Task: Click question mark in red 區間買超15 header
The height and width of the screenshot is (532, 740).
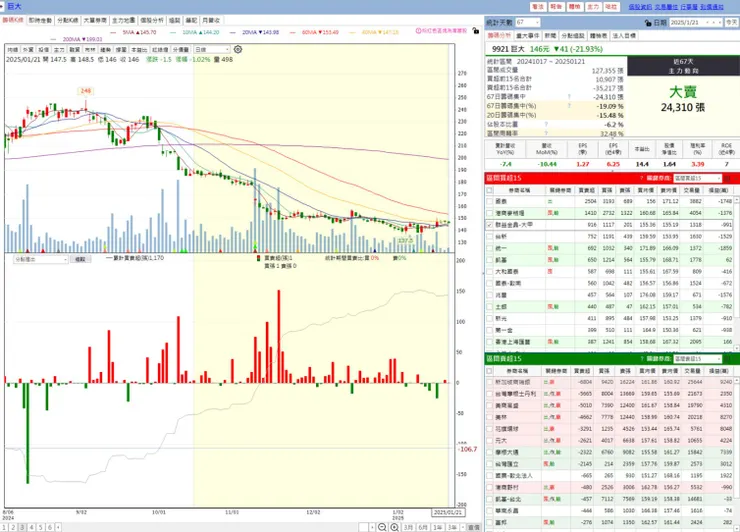Action: (641, 178)
